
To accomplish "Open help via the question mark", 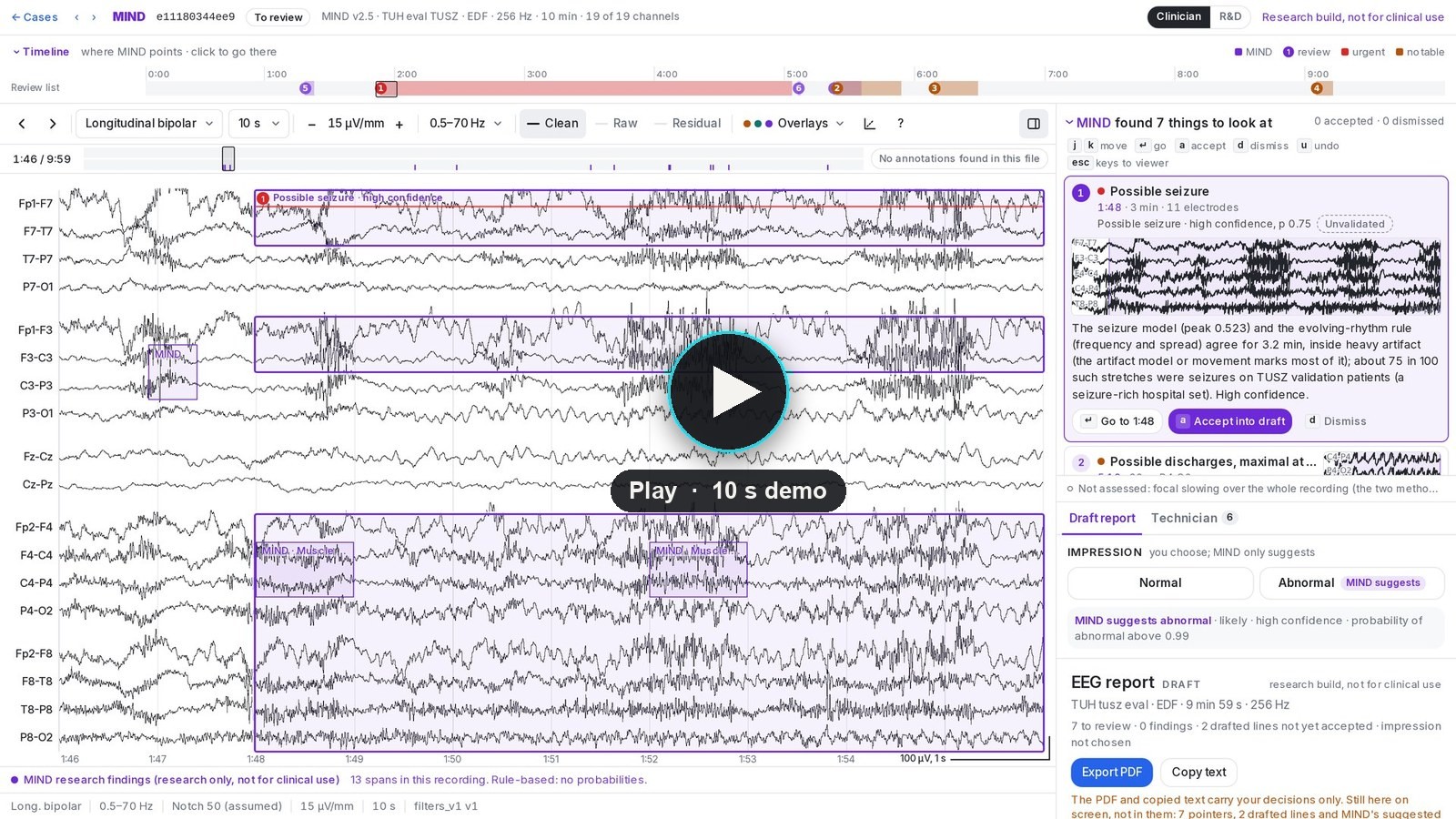I will coord(900,124).
